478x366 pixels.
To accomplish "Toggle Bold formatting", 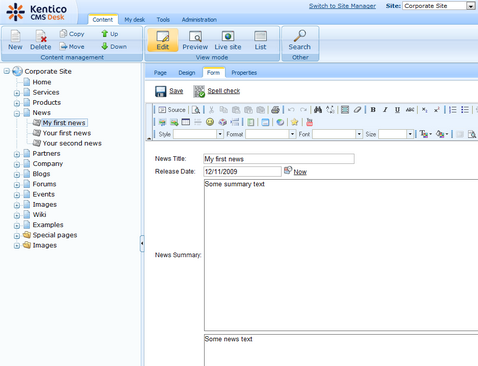I will tap(373, 110).
